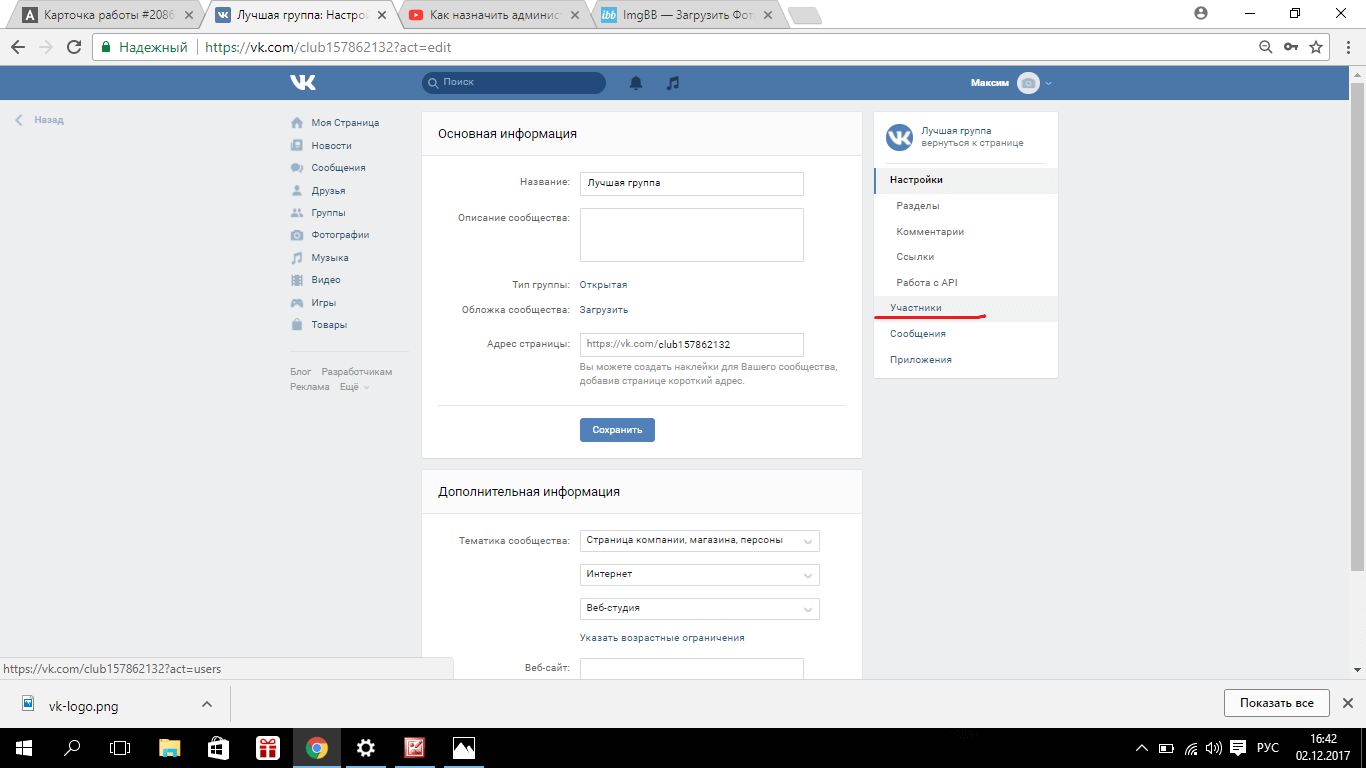Switch to ImgBB tab
This screenshot has width=1366, height=768.
[685, 15]
